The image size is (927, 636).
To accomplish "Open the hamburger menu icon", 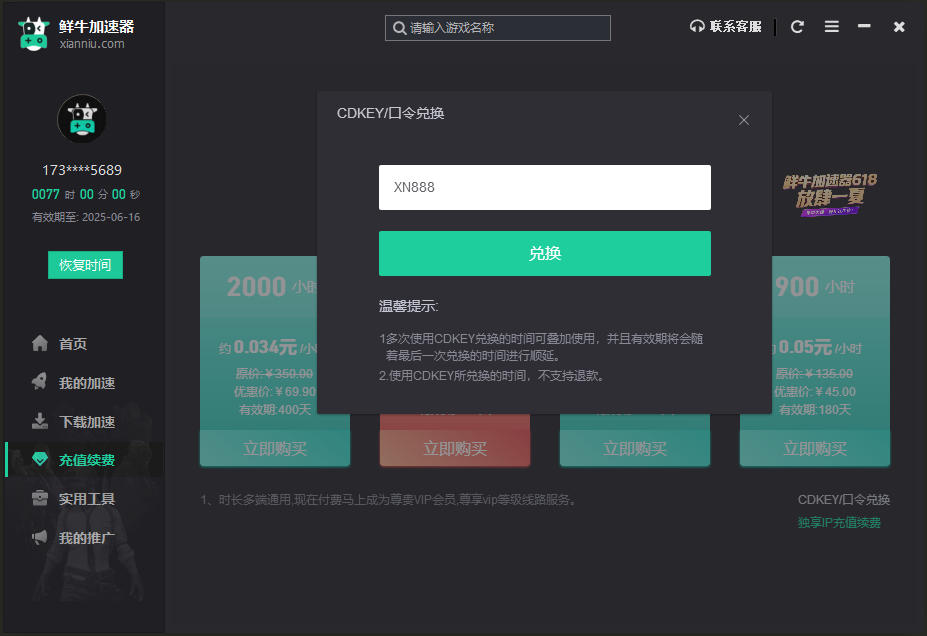I will 832,27.
